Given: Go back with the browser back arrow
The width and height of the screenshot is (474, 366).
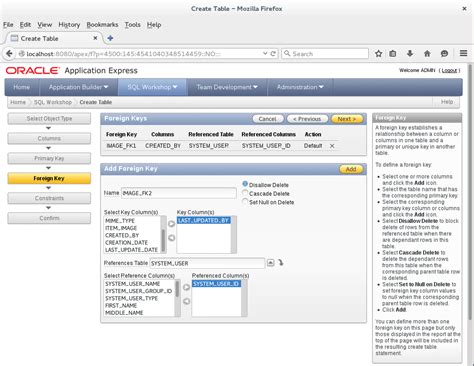Looking at the screenshot, I should pos(9,53).
